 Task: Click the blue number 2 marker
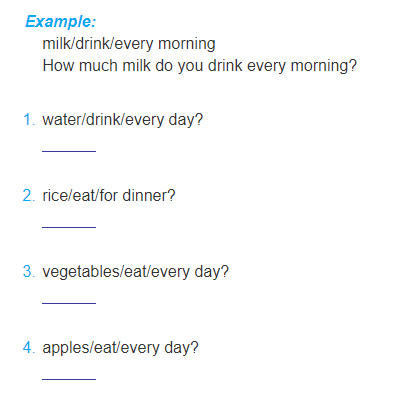pos(29,196)
